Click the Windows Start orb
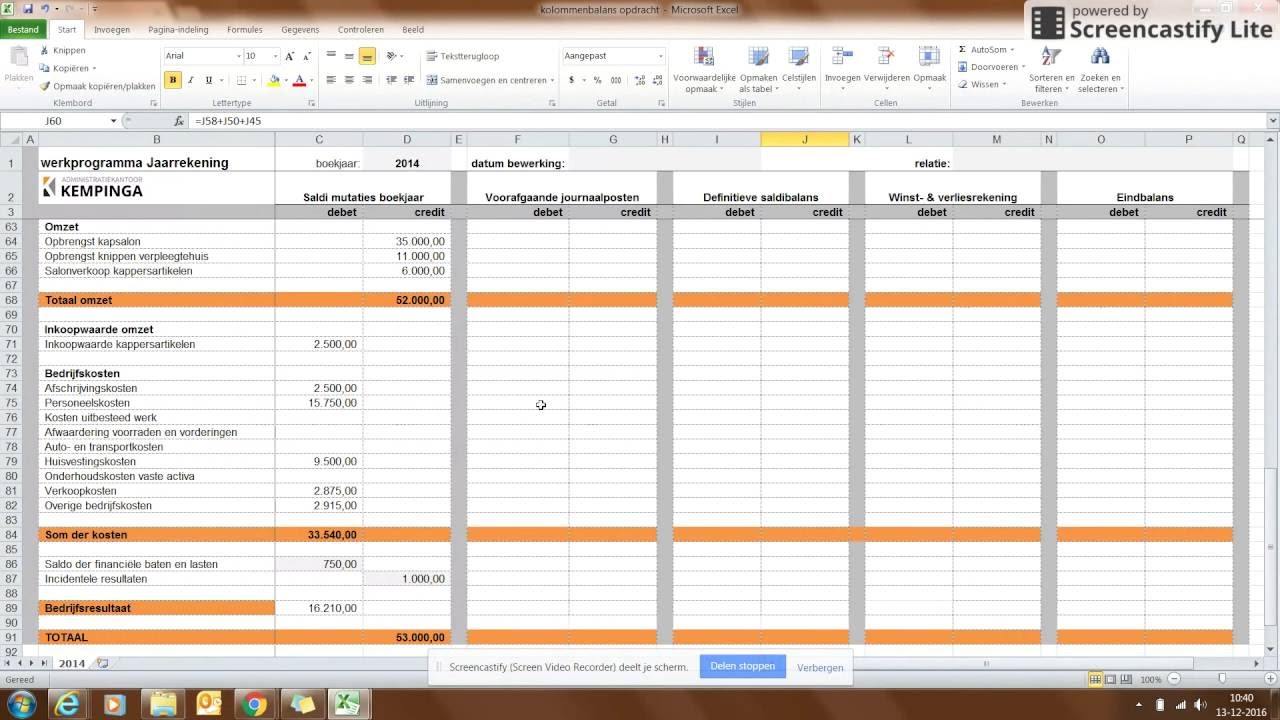Image resolution: width=1280 pixels, height=720 pixels. click(20, 703)
